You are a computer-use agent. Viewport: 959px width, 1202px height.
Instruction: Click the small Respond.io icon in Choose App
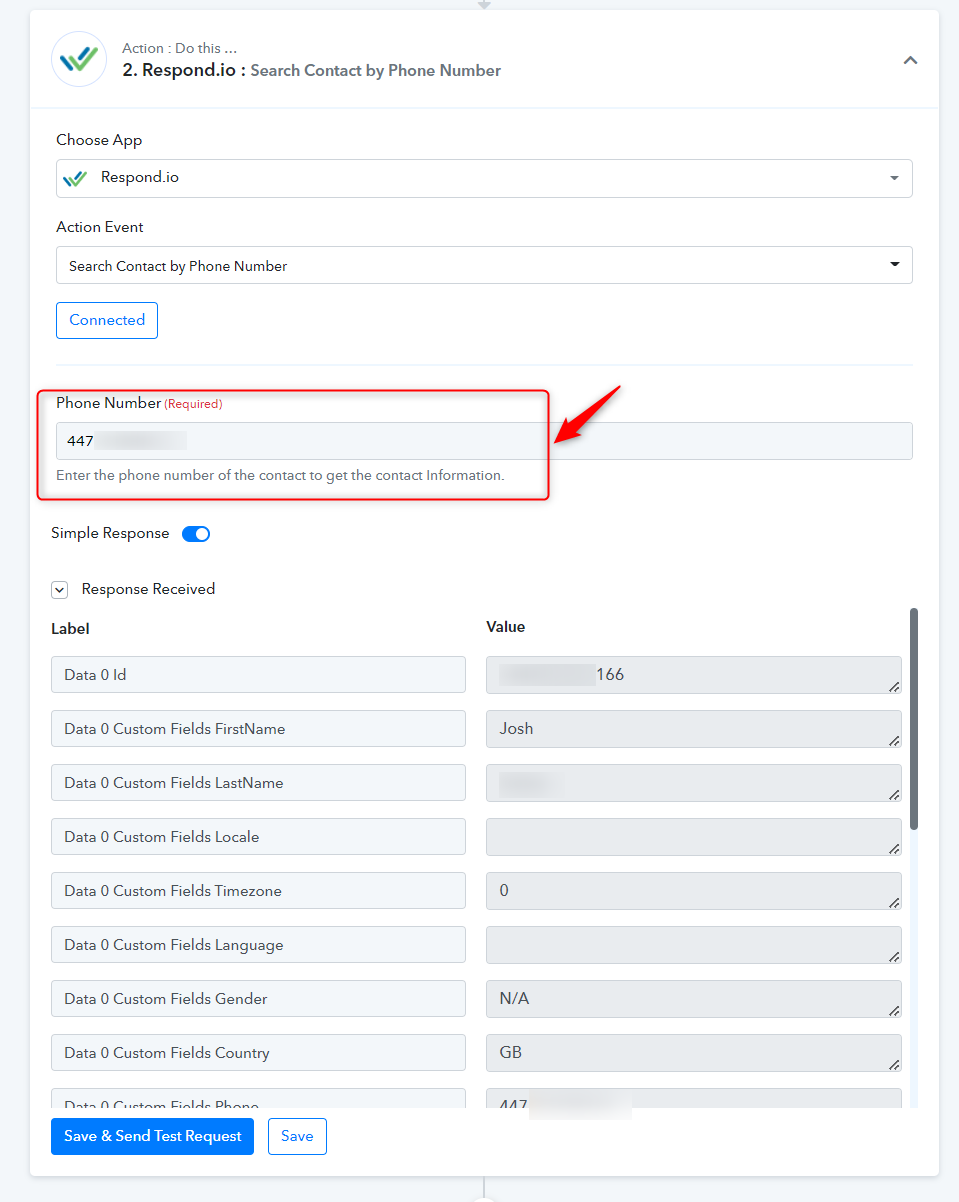(75, 178)
